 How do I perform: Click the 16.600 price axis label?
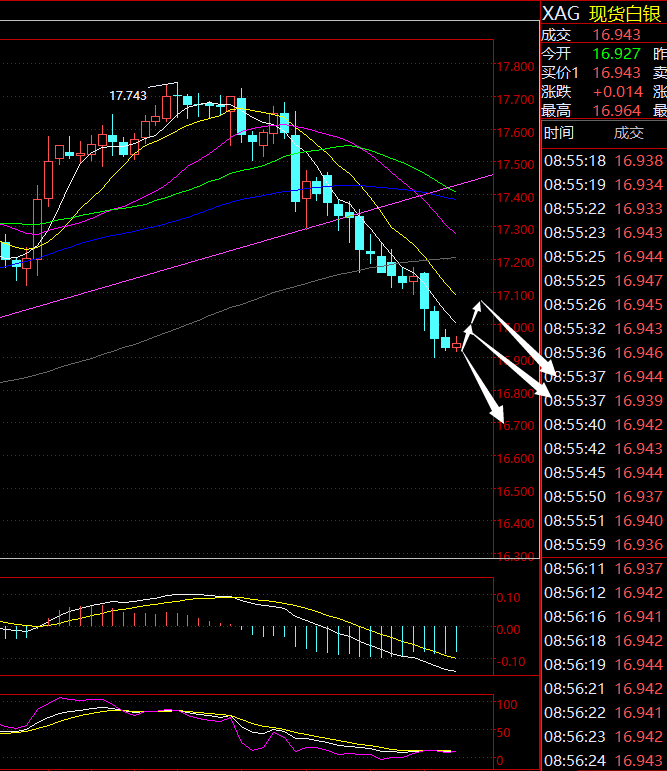515,458
